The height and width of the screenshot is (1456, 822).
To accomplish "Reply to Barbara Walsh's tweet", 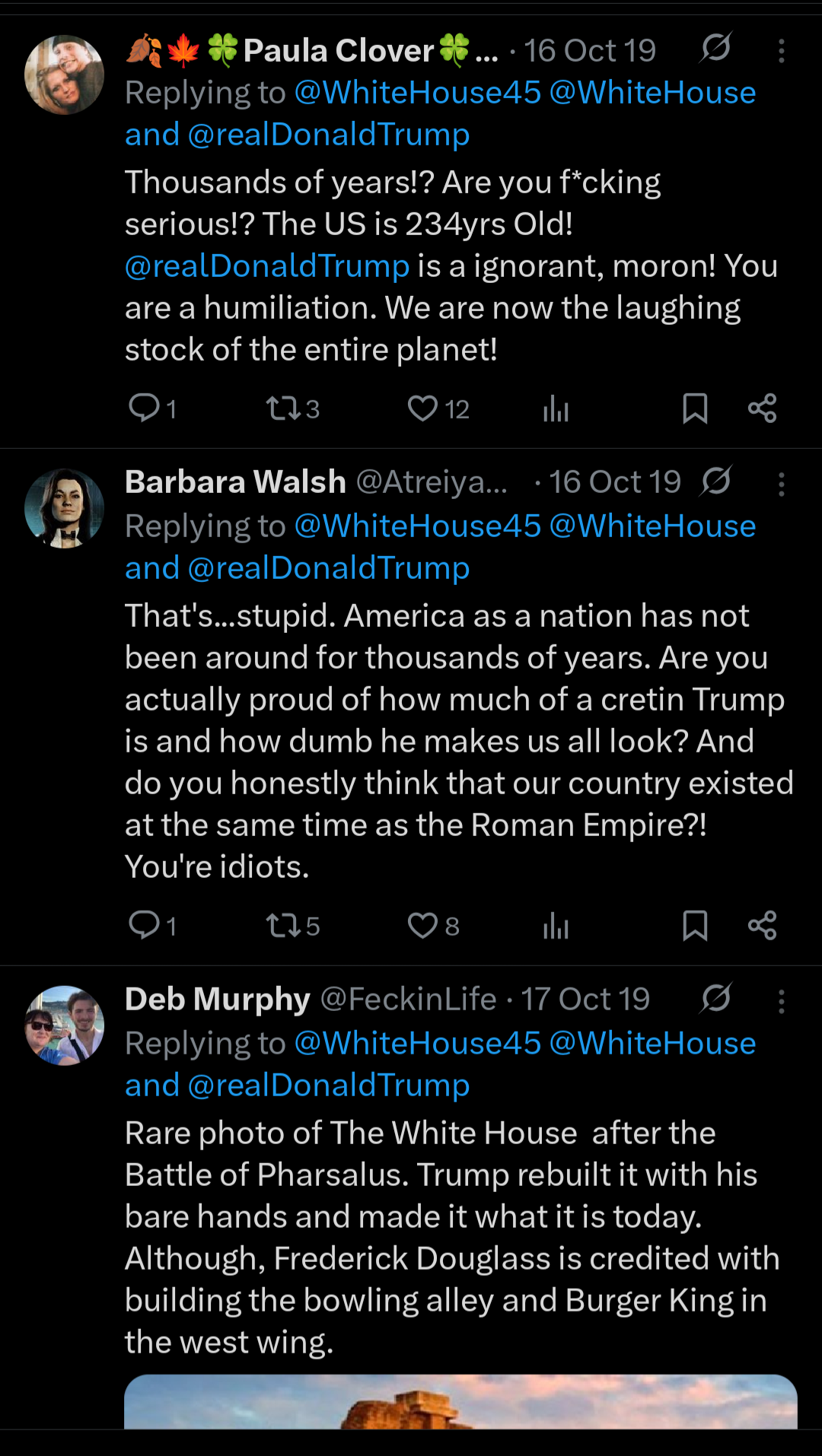I will pos(144,925).
